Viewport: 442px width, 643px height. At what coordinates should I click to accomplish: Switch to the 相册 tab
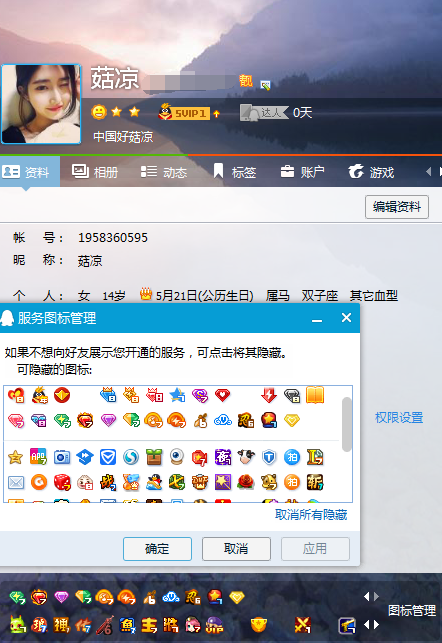coord(95,172)
